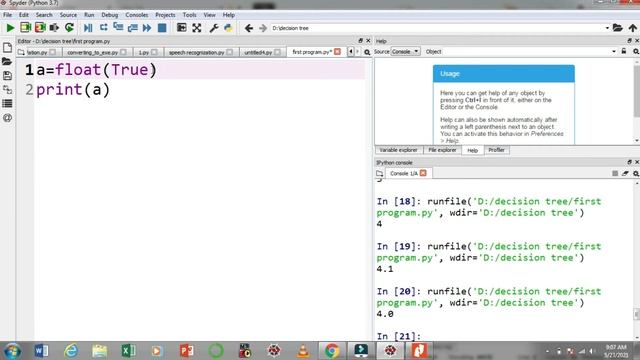This screenshot has height=360, width=640.
Task: Run the file with the green play button
Action: (10, 28)
